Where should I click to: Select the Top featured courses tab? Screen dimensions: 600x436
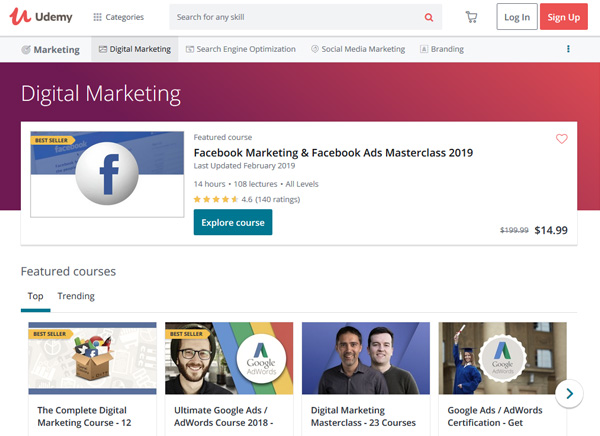tap(36, 296)
